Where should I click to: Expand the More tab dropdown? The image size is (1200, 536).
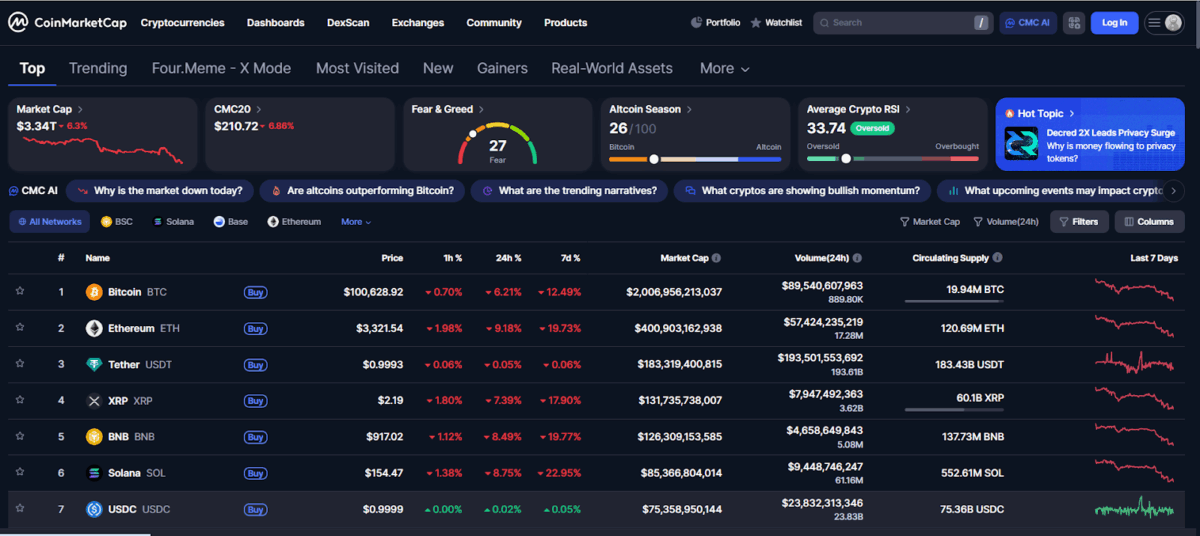(725, 68)
